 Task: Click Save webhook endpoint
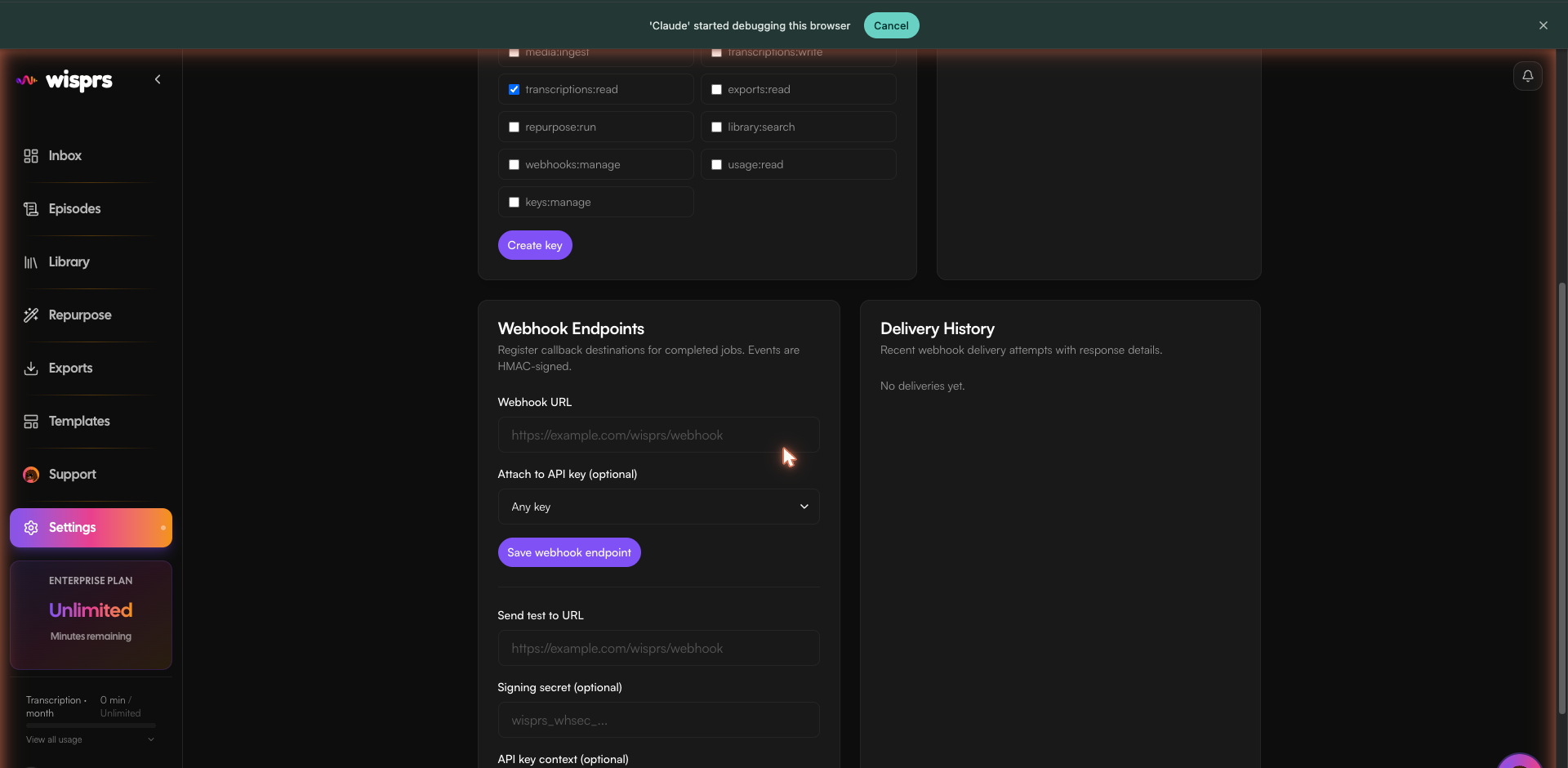click(x=569, y=552)
